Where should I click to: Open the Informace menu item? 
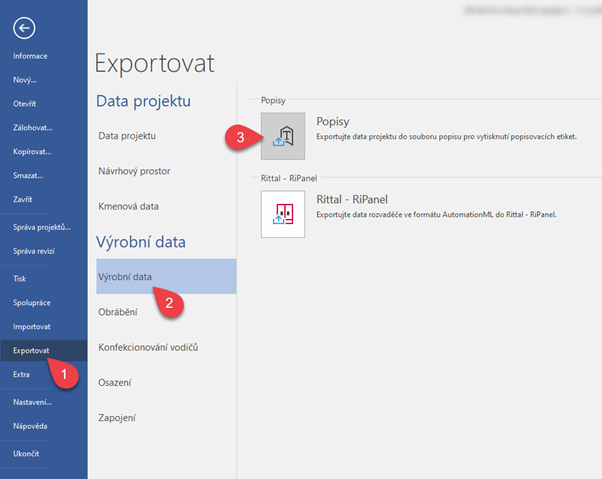[x=30, y=56]
